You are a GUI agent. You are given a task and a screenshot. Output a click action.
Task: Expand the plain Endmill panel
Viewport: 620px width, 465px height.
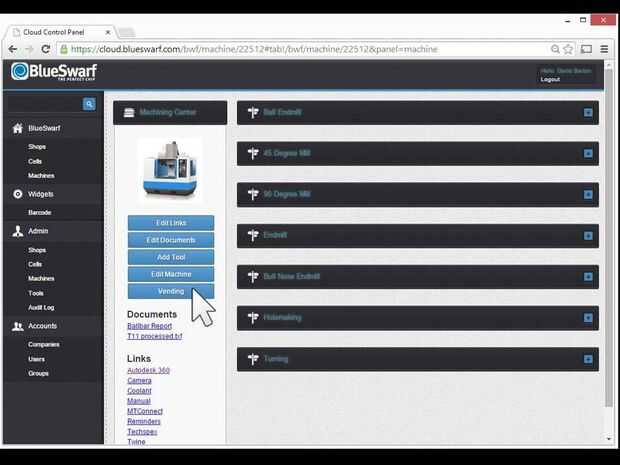click(x=588, y=236)
